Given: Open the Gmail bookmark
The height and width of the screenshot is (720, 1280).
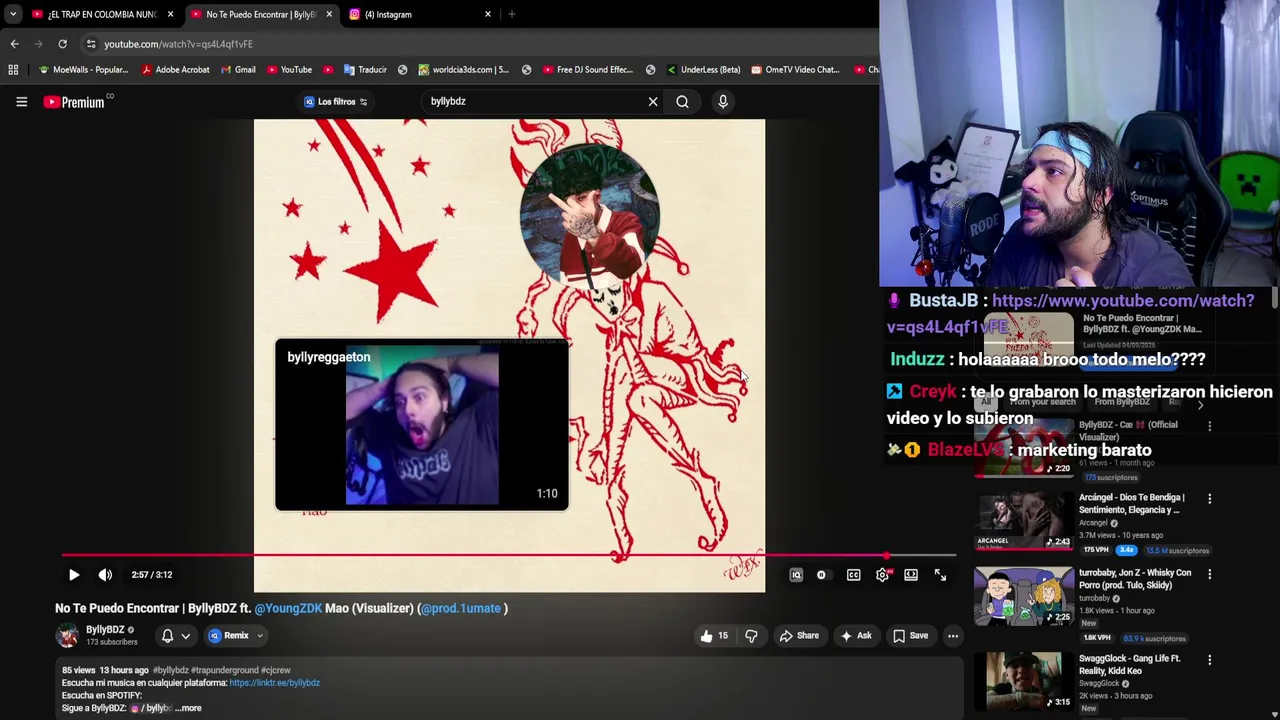Looking at the screenshot, I should click(x=238, y=70).
